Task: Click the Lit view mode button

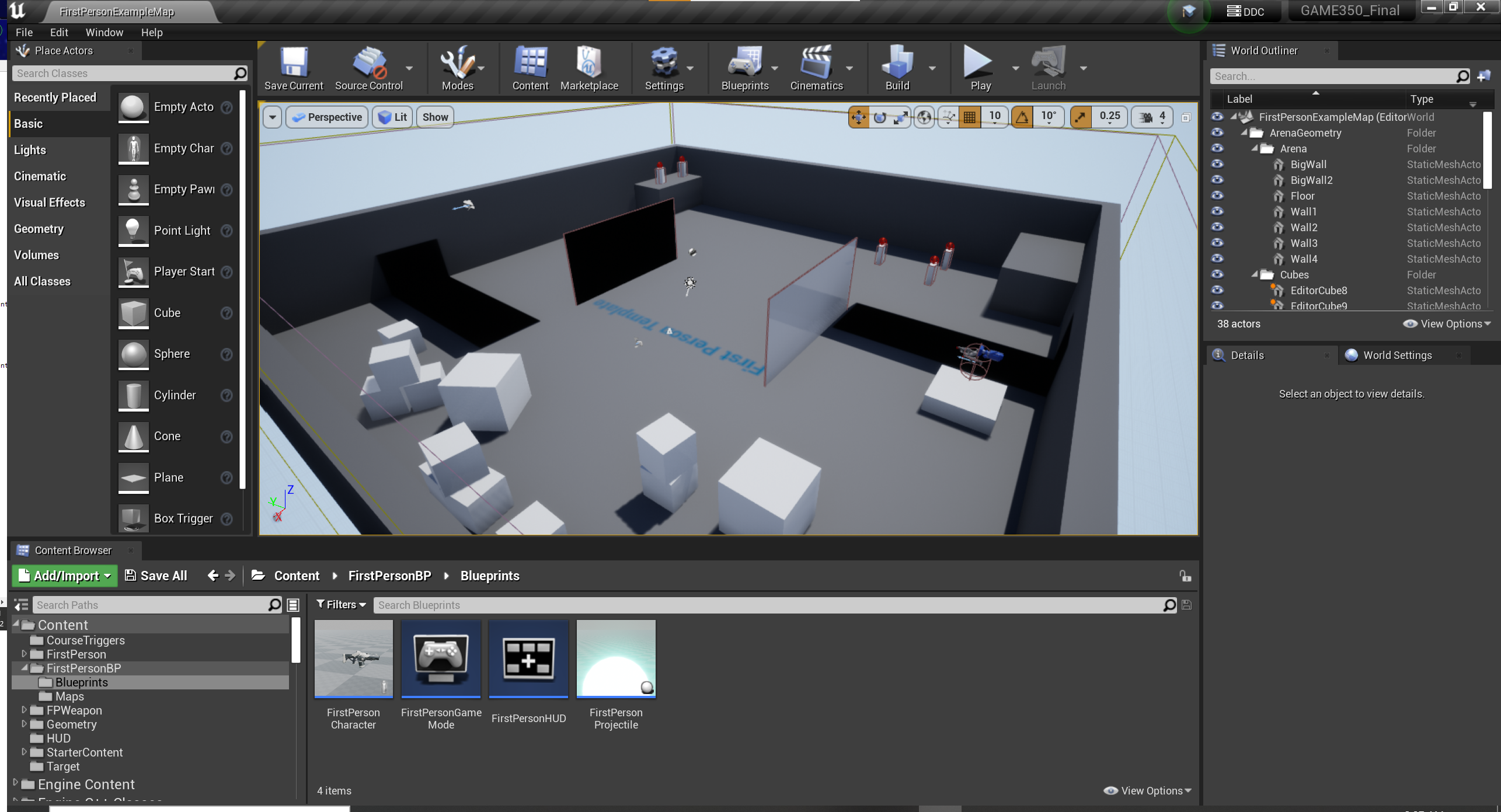Action: tap(393, 117)
